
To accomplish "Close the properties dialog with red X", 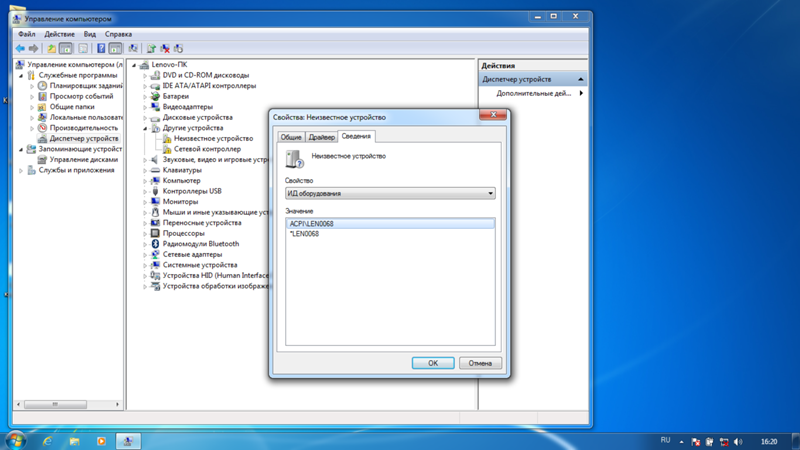I will [x=493, y=115].
